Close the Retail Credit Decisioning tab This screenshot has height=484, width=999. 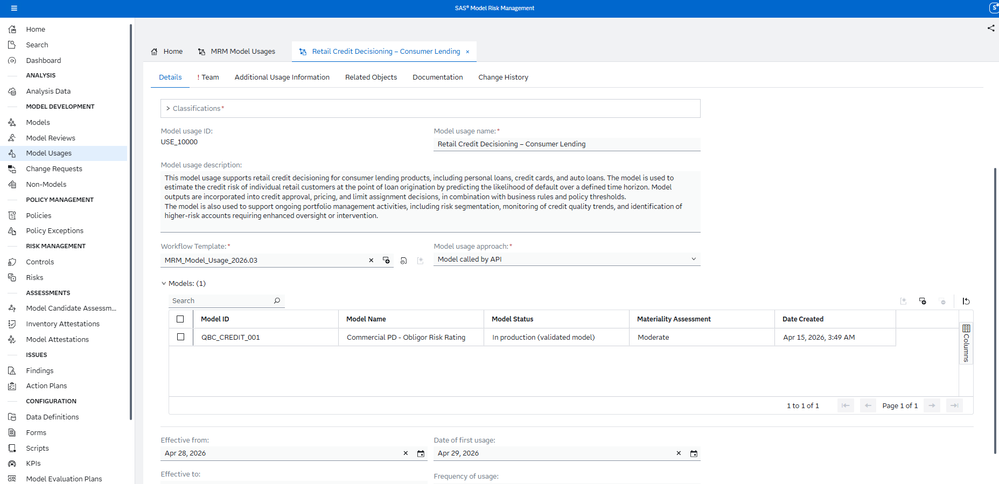(x=467, y=52)
